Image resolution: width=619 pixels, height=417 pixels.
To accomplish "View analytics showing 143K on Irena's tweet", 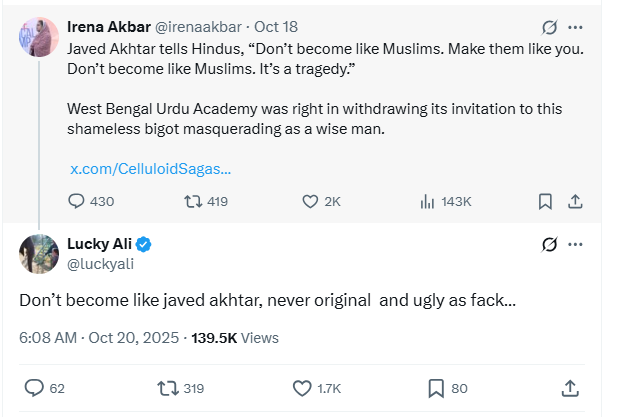I will coord(428,201).
